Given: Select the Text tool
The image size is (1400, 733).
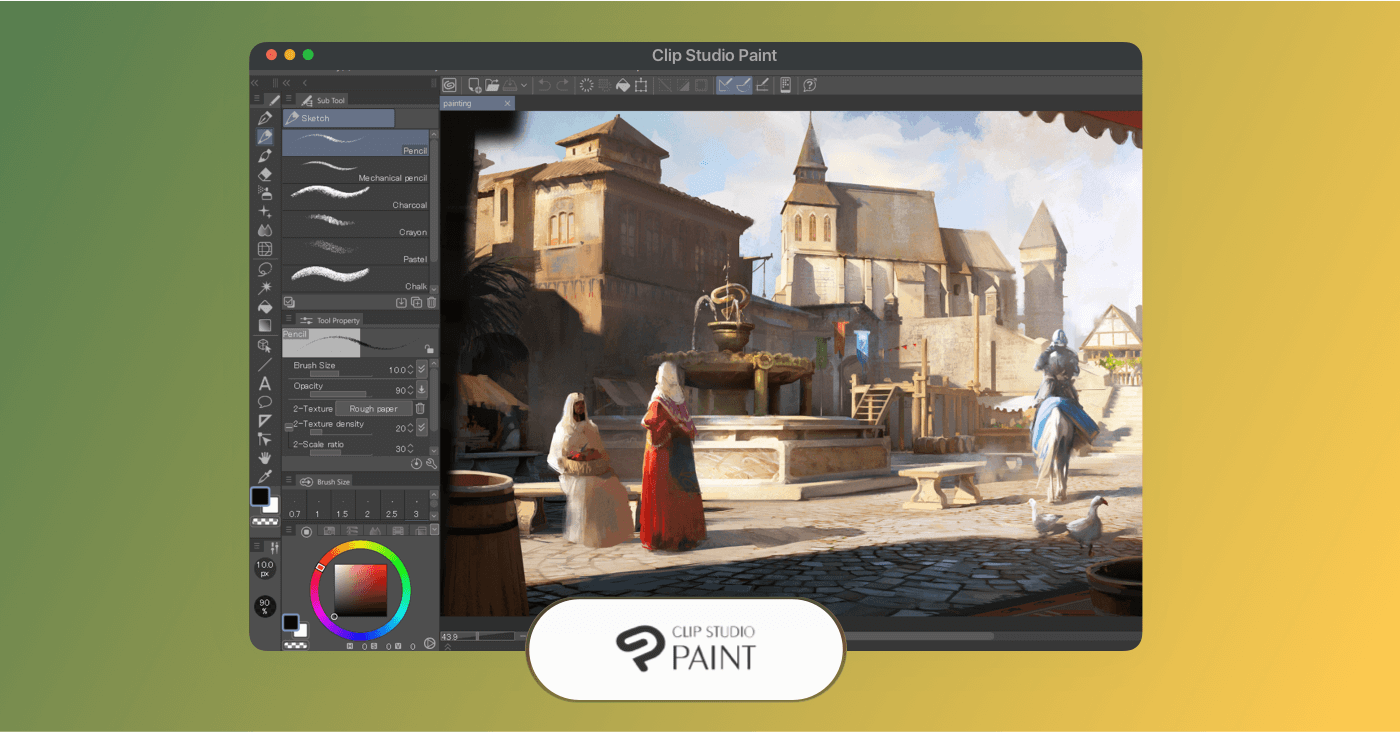Looking at the screenshot, I should pyautogui.click(x=265, y=383).
